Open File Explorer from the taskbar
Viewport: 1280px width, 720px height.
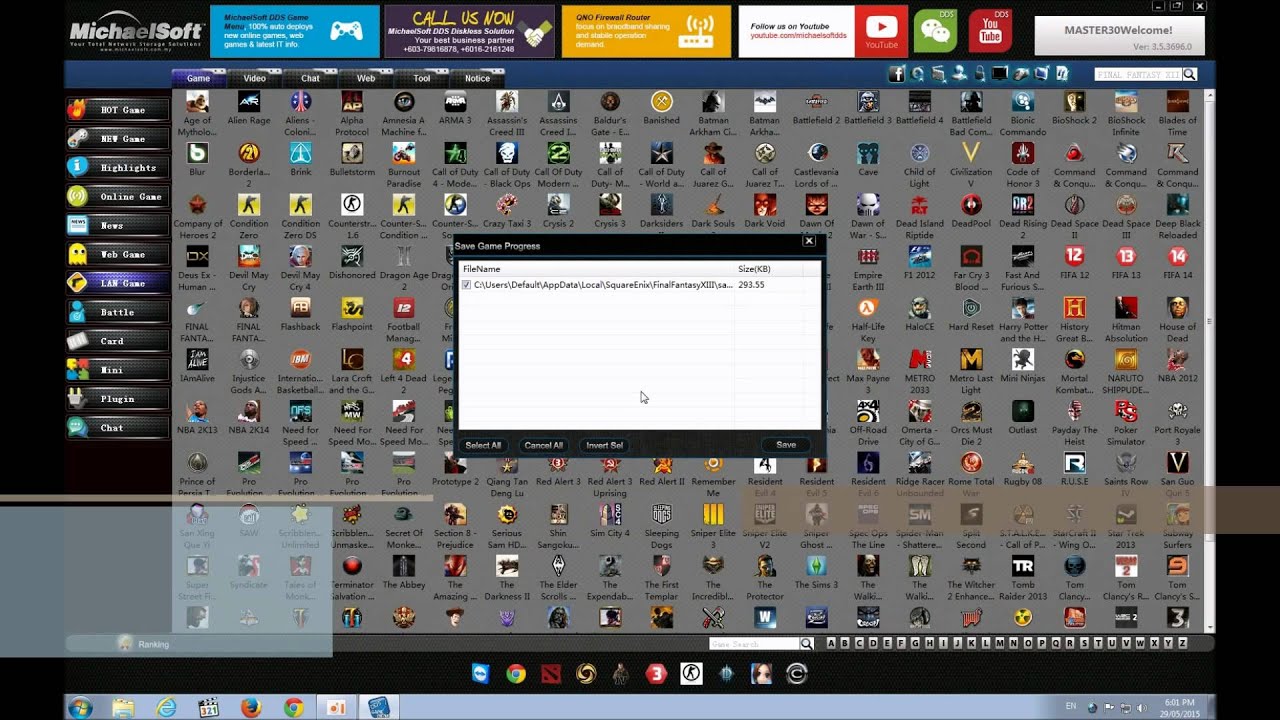point(123,707)
